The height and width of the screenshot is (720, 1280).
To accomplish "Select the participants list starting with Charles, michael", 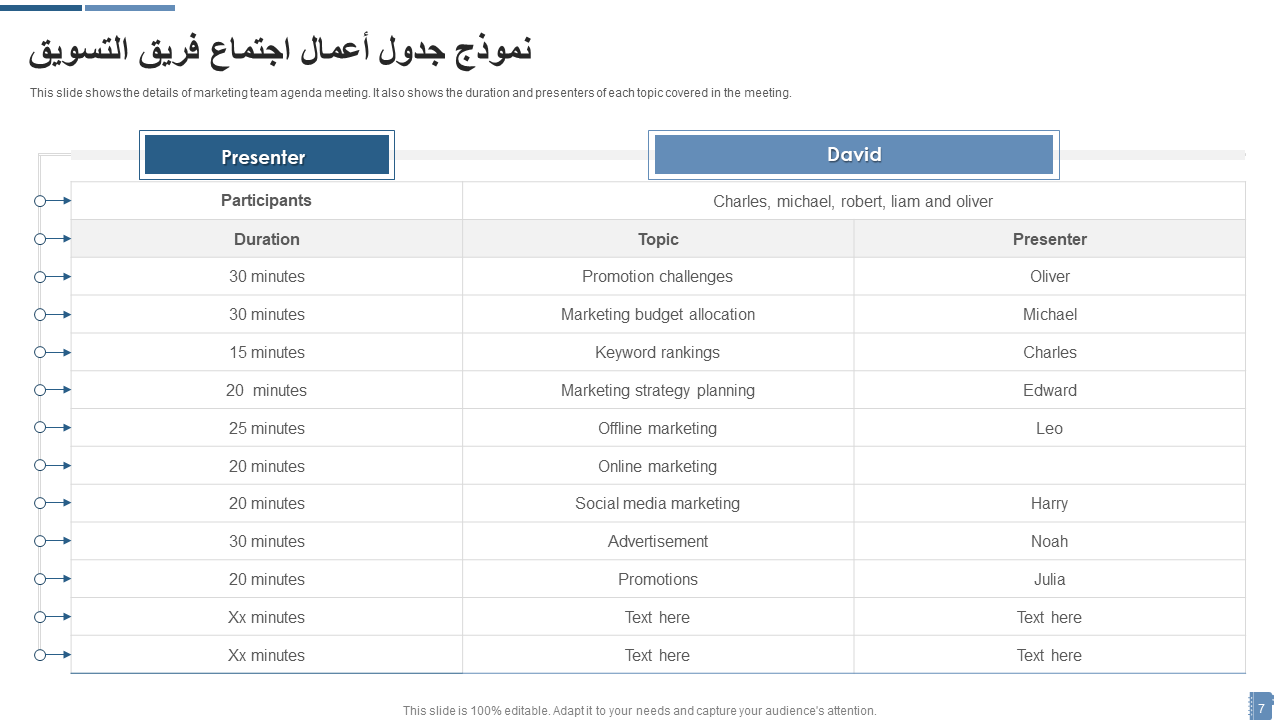I will tap(853, 201).
